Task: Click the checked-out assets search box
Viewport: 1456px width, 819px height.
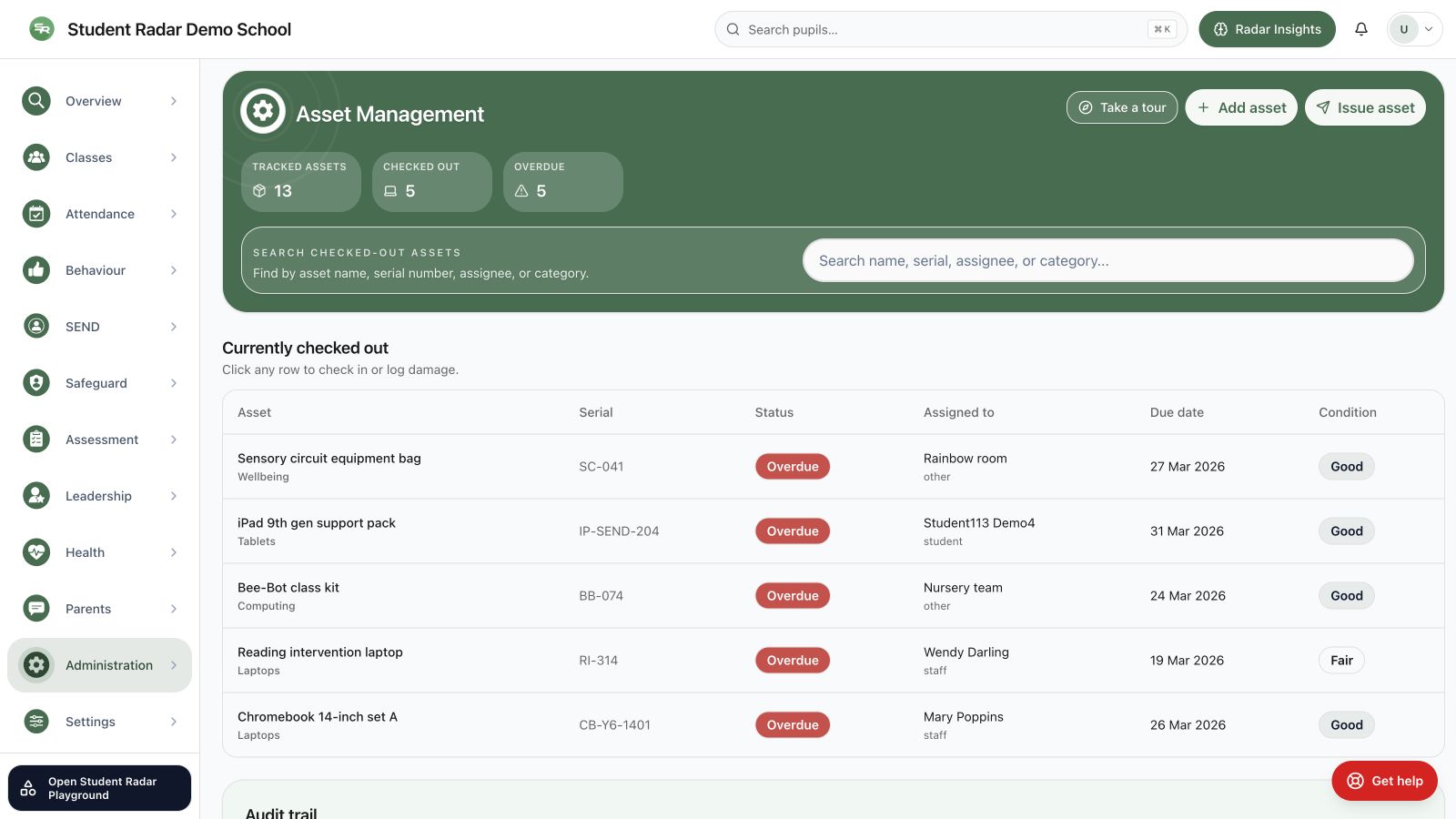Action: click(x=1107, y=260)
